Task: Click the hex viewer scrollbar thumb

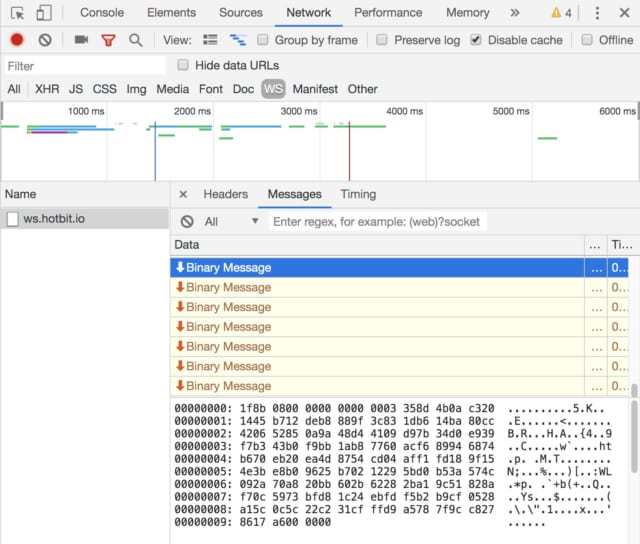Action: (634, 436)
